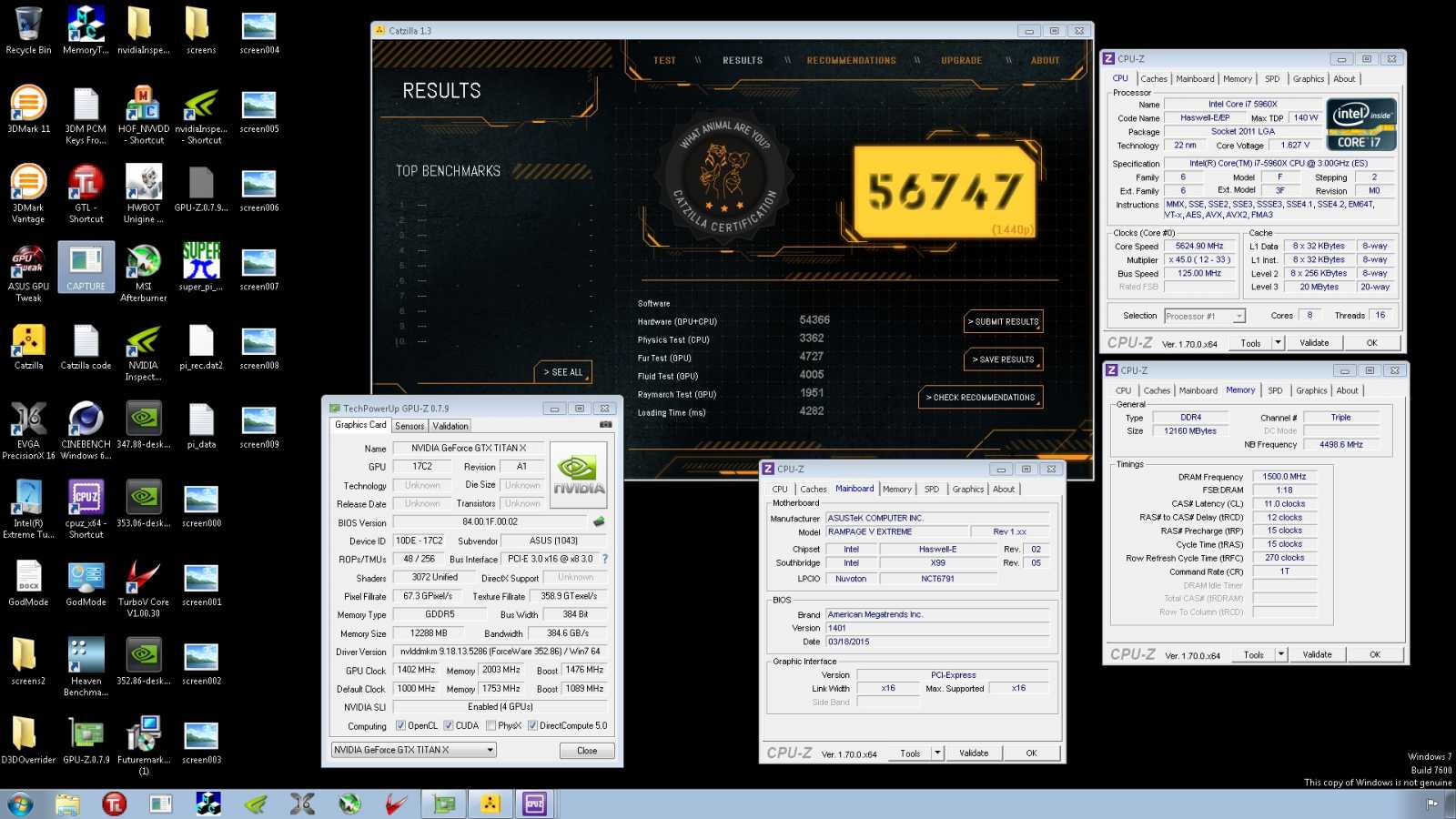
Task: Click CHECK RECOMMENDATIONS in Catzilla
Action: [x=981, y=398]
